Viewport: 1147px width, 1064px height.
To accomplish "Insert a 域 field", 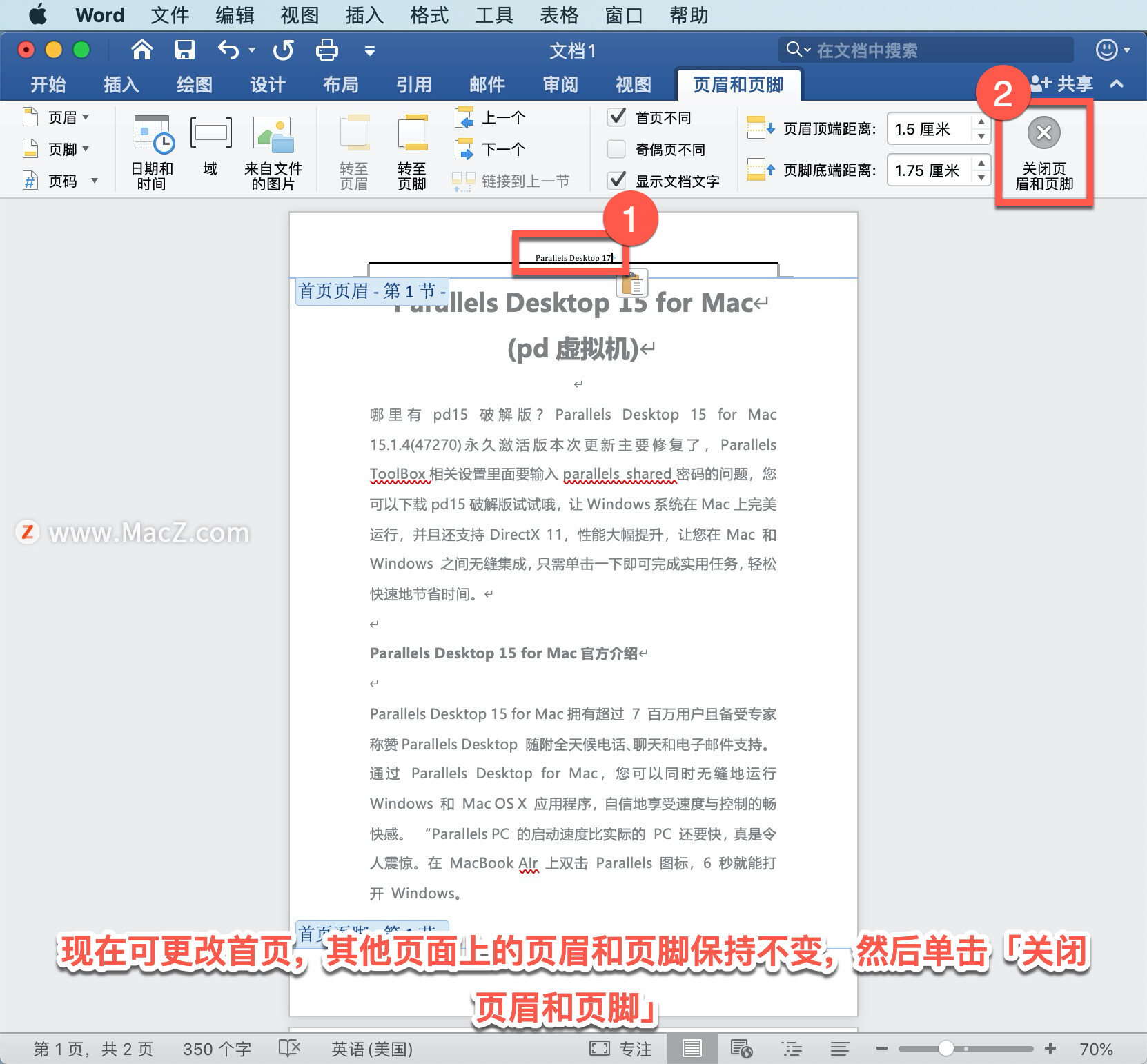I will (x=210, y=147).
